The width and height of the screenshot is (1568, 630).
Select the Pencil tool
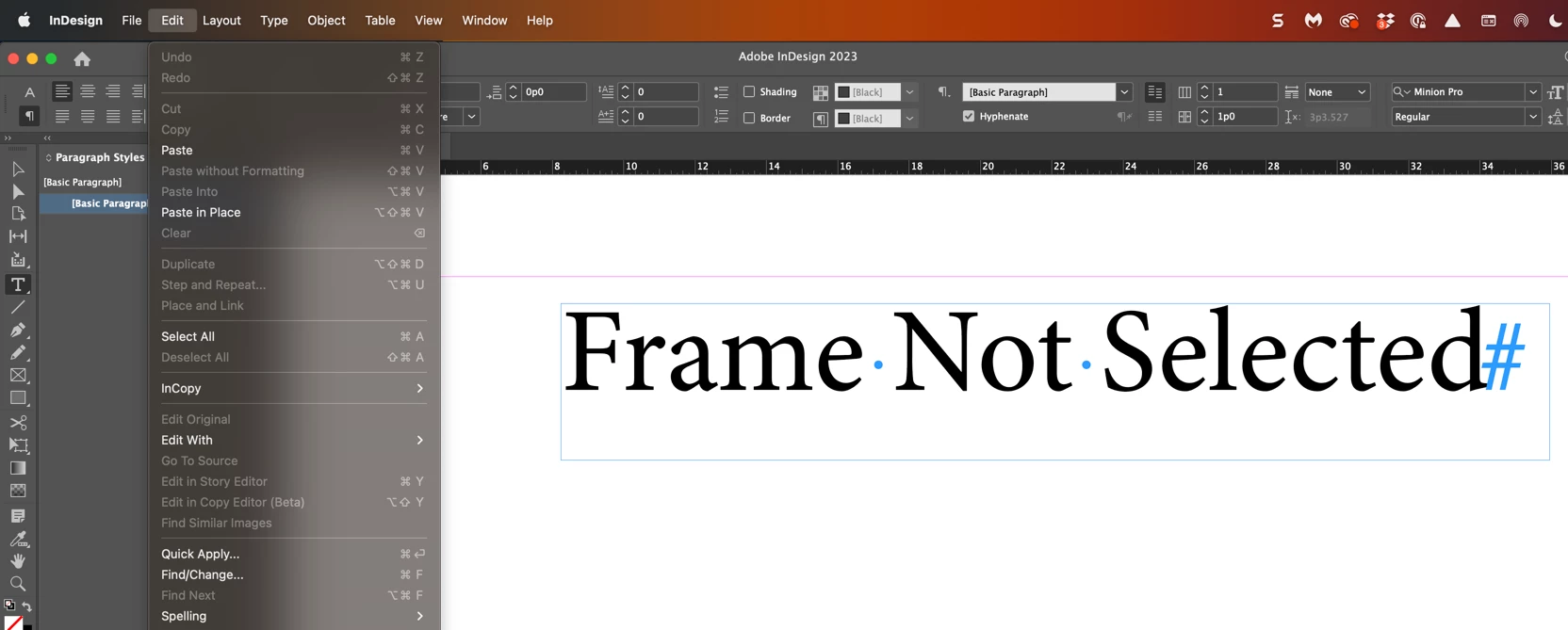tap(18, 352)
